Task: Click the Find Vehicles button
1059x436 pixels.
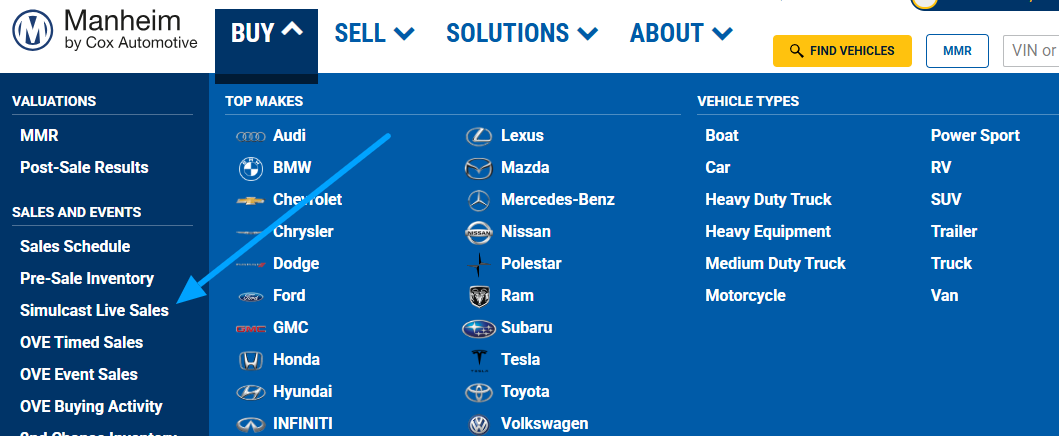Action: tap(841, 50)
